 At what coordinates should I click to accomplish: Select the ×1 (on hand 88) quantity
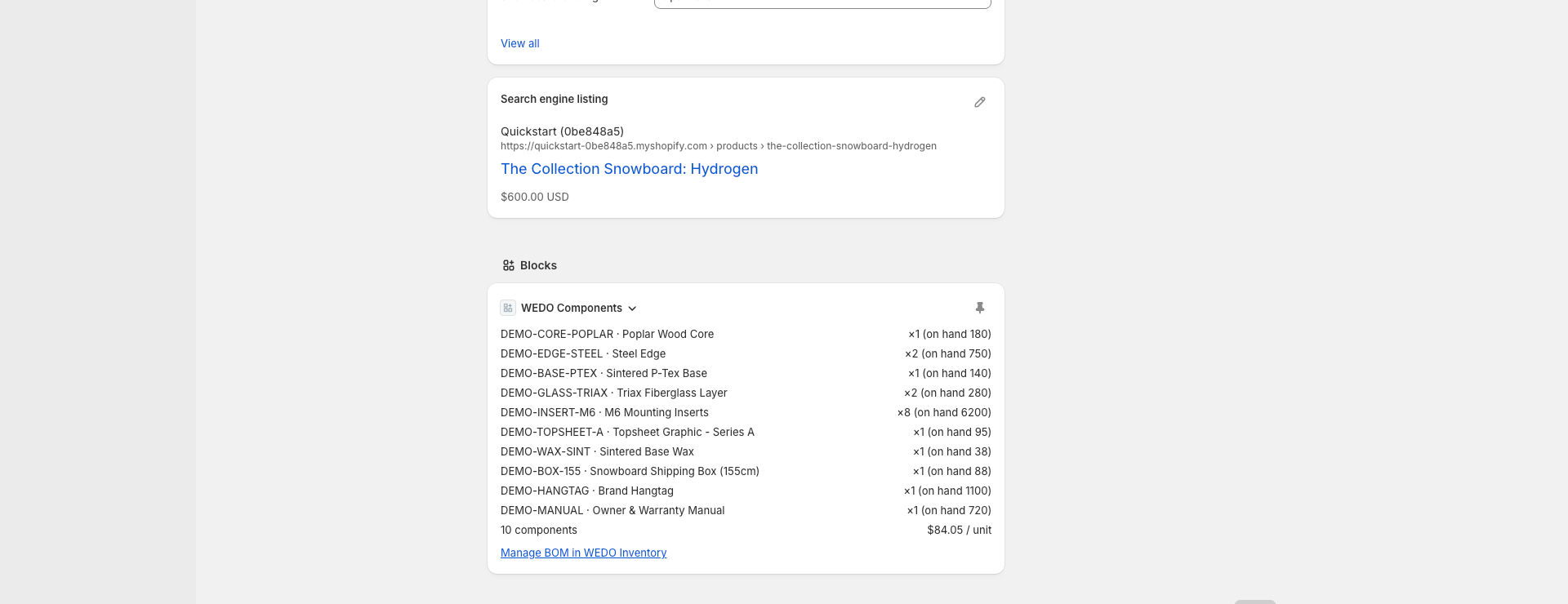click(952, 471)
